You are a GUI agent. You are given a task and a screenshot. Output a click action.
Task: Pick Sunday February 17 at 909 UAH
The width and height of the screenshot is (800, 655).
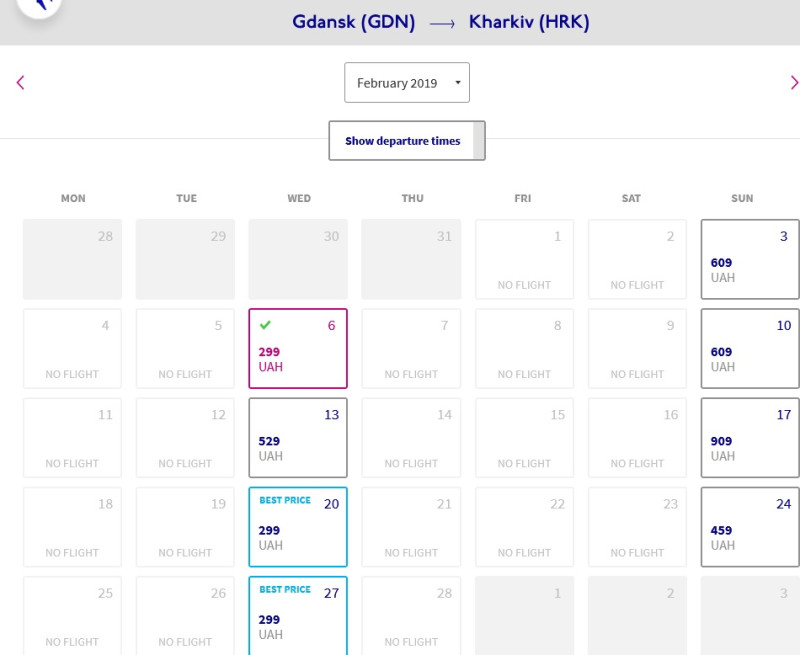coord(750,438)
